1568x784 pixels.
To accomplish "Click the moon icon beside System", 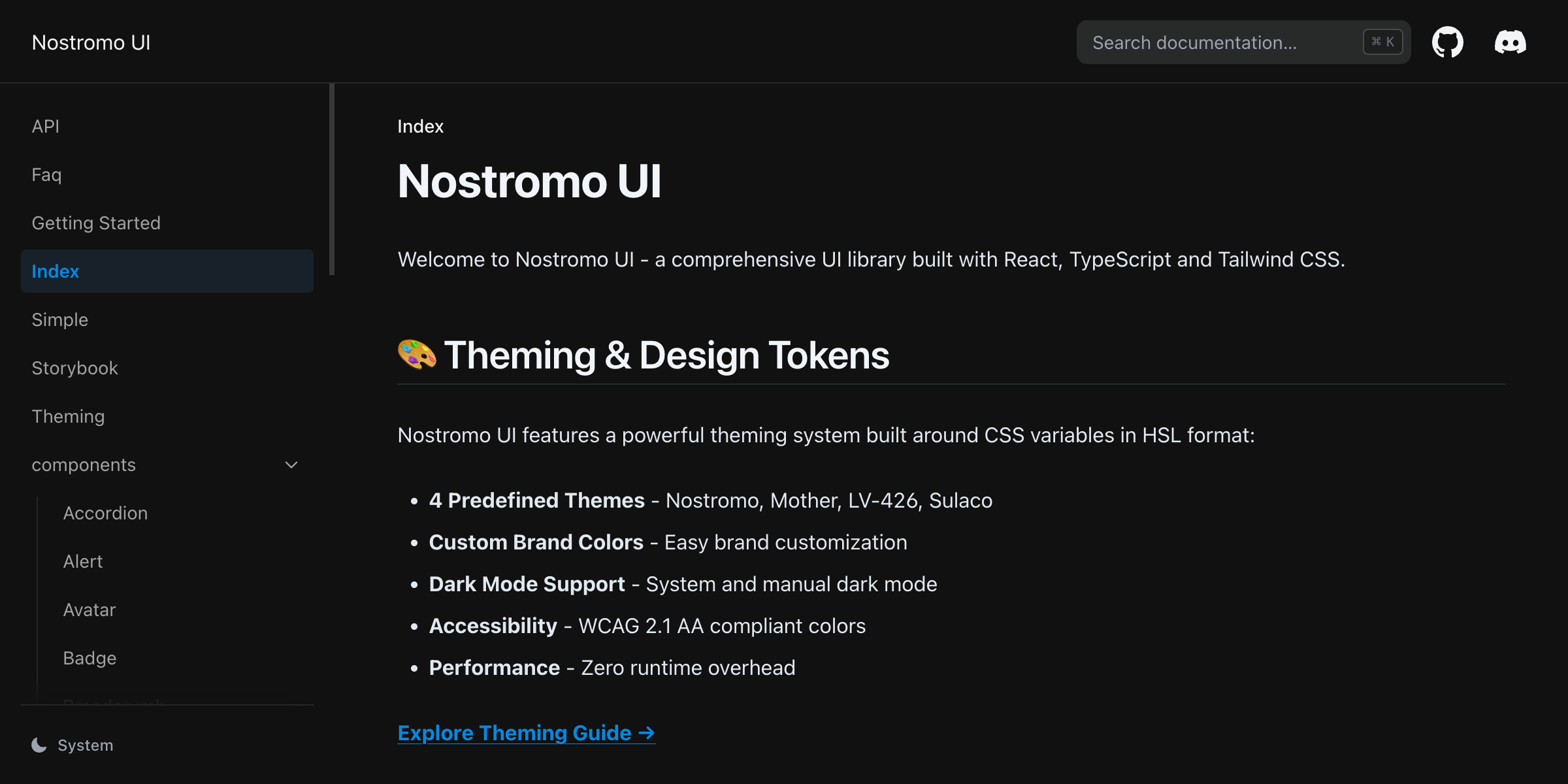I will pos(39,744).
